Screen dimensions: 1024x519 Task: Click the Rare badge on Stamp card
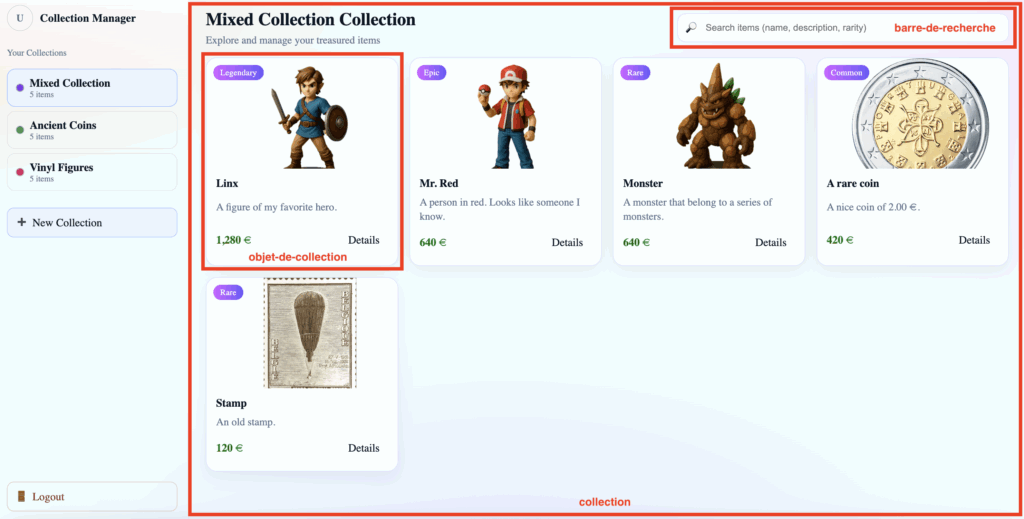[227, 292]
